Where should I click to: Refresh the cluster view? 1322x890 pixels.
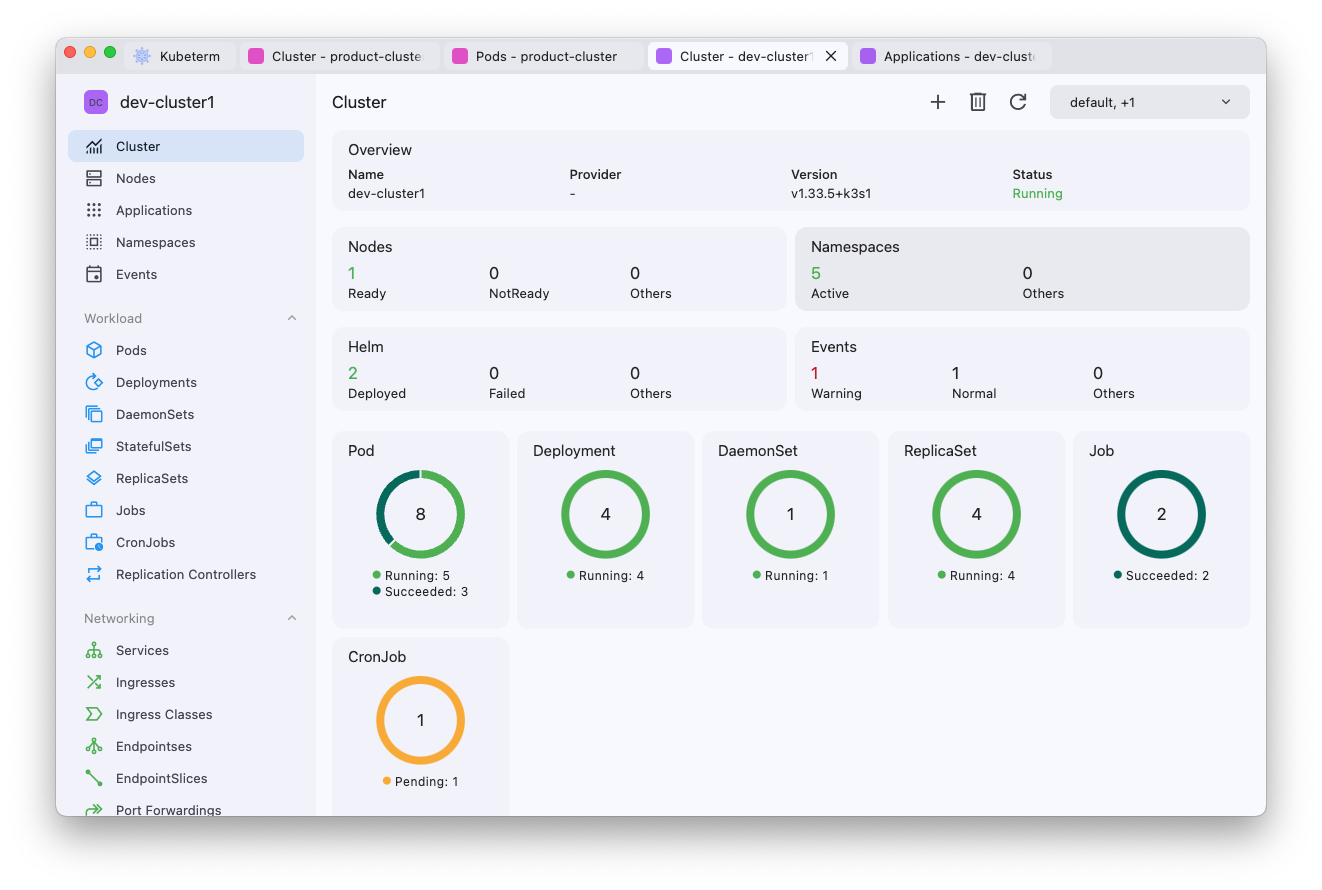coord(1018,102)
